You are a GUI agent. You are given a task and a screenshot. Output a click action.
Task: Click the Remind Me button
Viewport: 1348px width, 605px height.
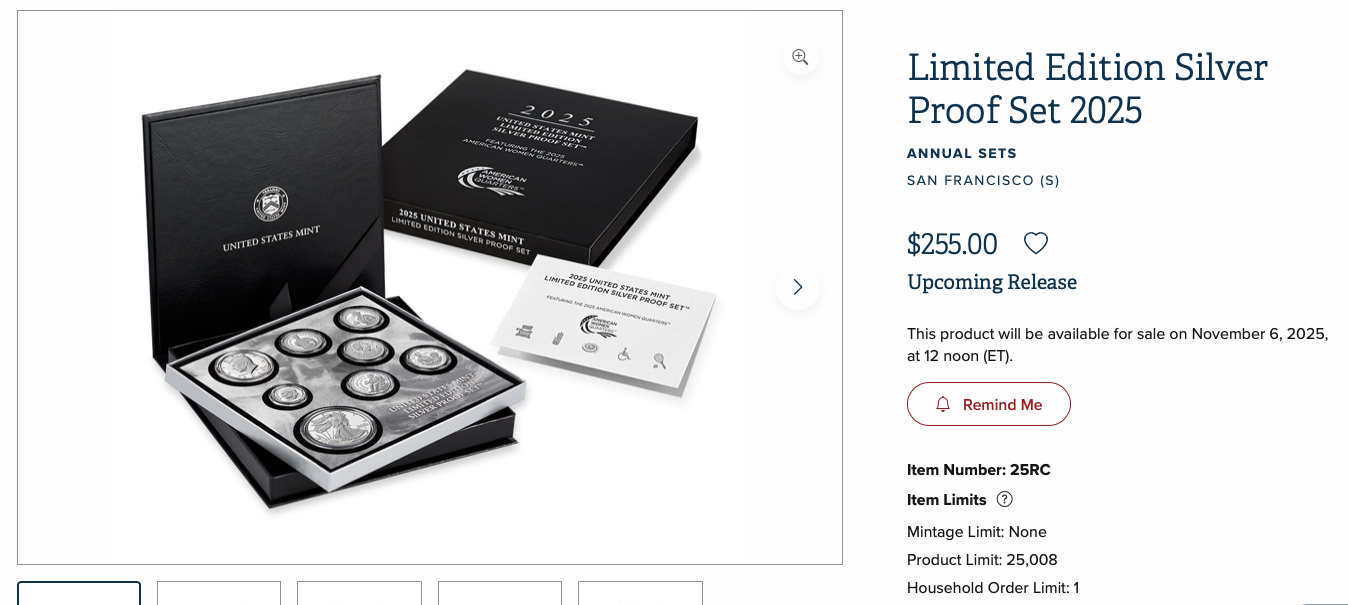989,404
